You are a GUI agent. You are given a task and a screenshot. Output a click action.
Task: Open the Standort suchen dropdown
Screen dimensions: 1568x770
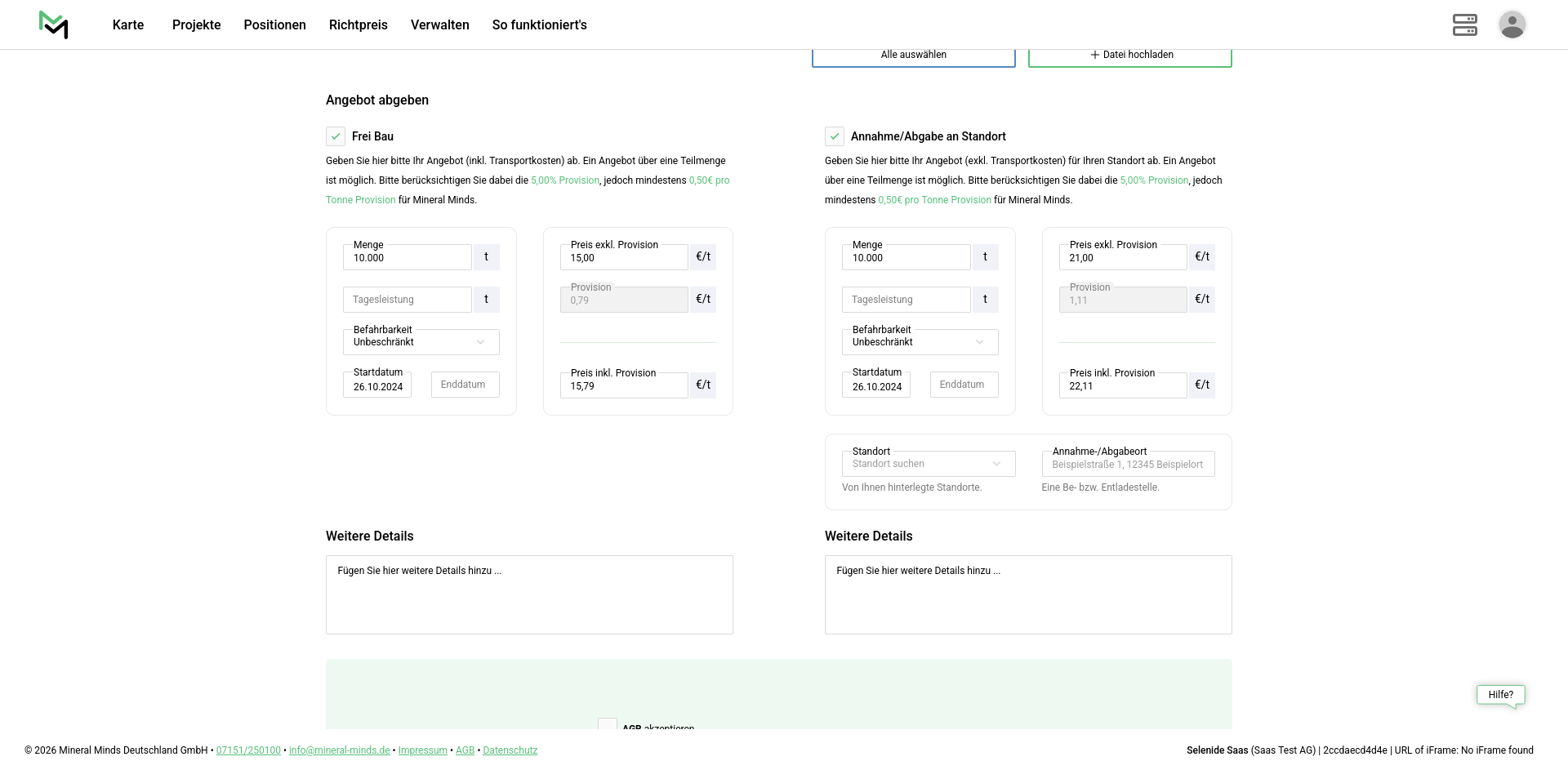click(928, 464)
